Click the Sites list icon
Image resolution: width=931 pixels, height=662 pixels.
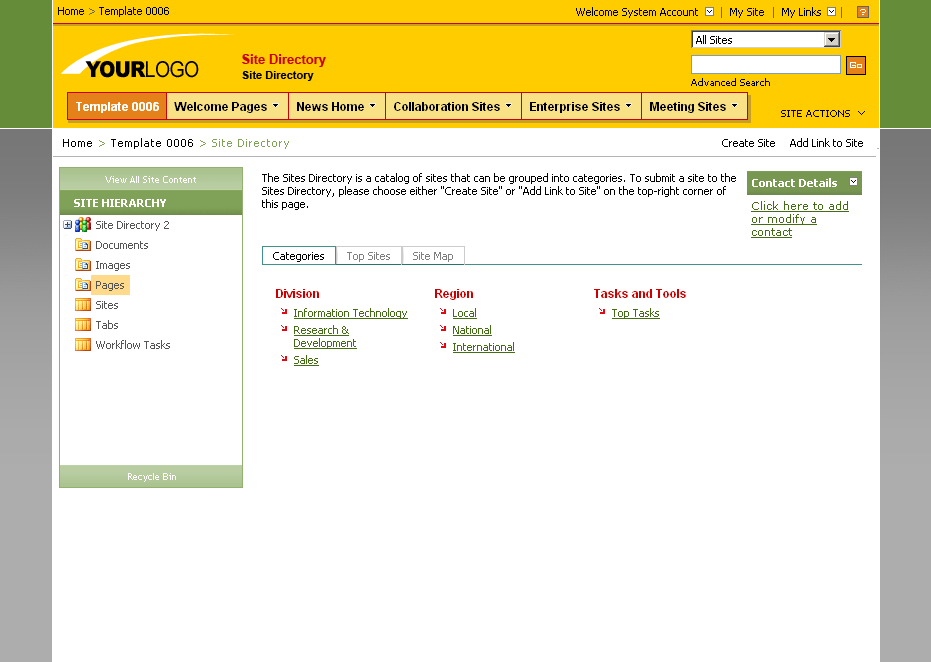pos(81,305)
